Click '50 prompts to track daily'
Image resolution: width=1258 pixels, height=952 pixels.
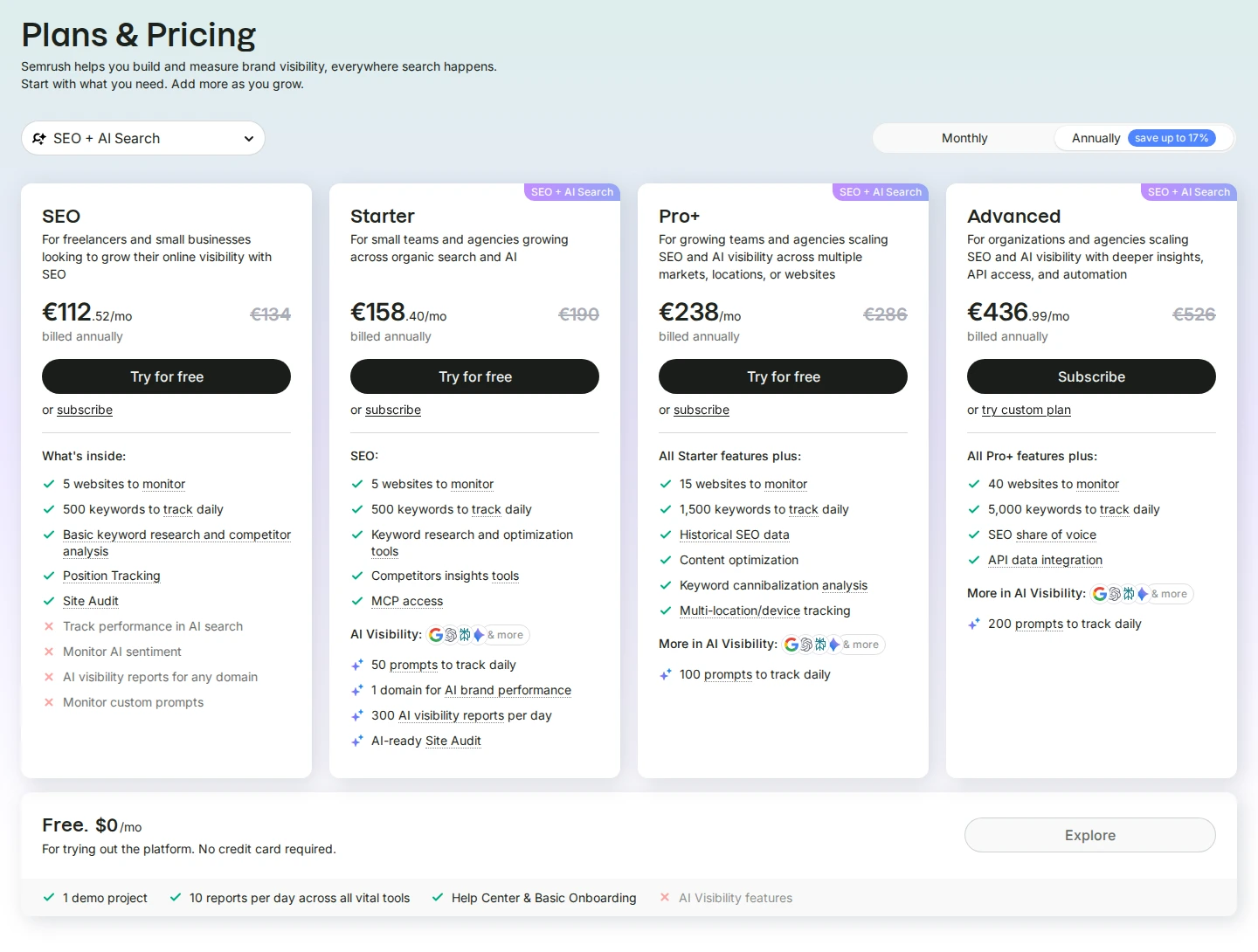[x=444, y=665]
